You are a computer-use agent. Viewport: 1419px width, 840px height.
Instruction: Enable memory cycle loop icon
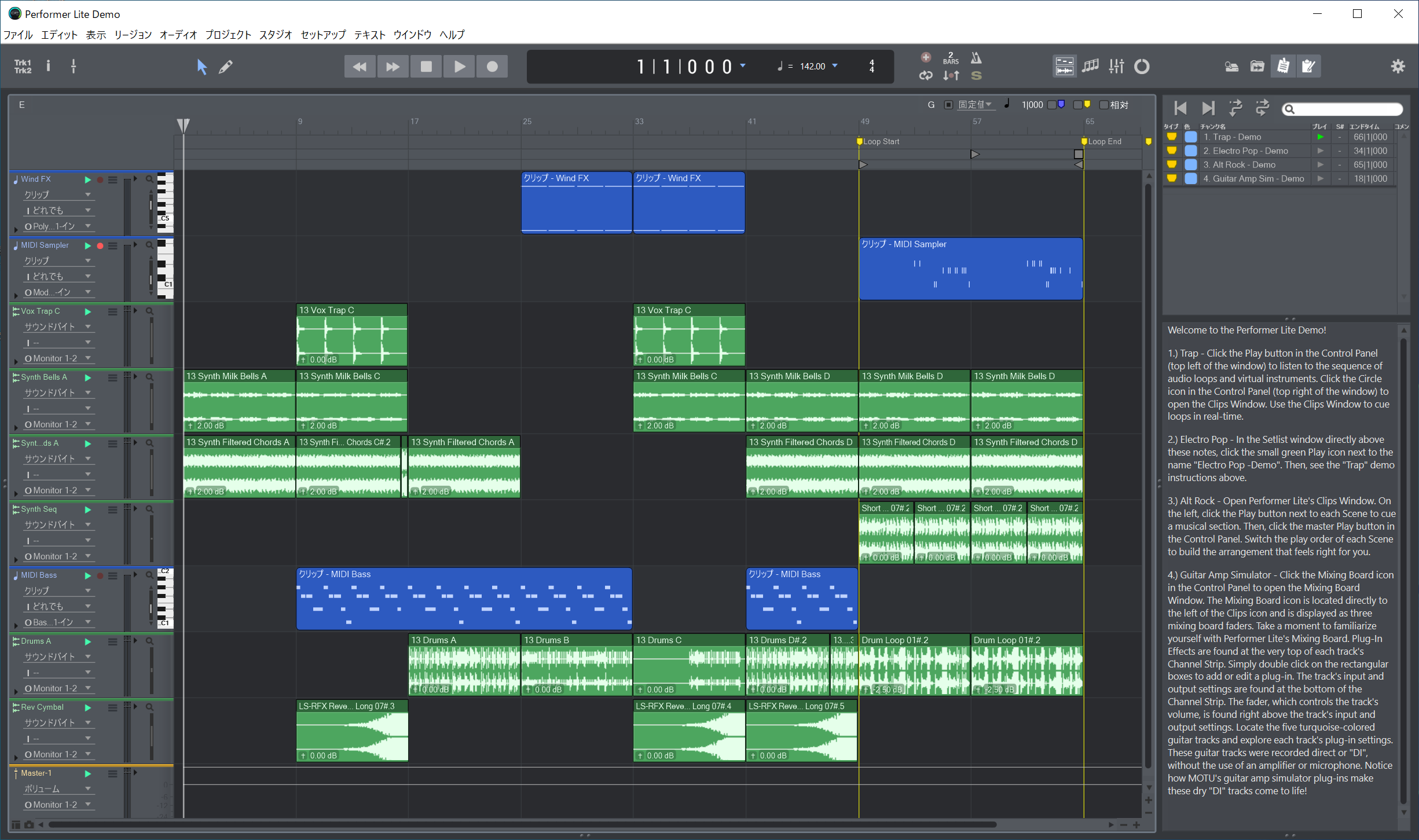926,75
